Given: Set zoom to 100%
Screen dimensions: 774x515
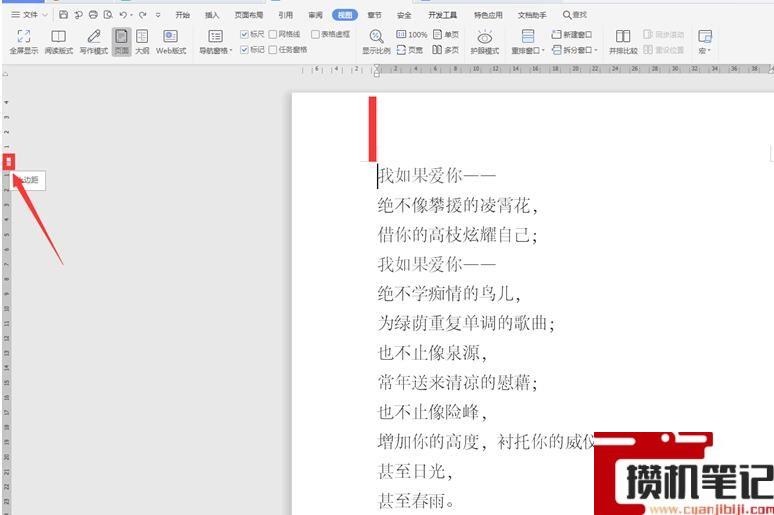Looking at the screenshot, I should [412, 34].
